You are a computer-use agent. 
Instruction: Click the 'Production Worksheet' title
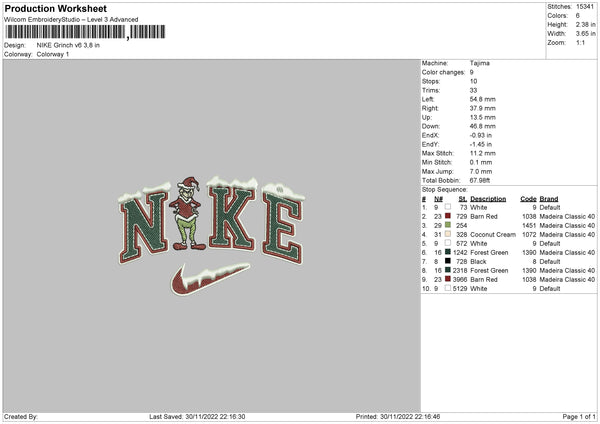coord(55,8)
